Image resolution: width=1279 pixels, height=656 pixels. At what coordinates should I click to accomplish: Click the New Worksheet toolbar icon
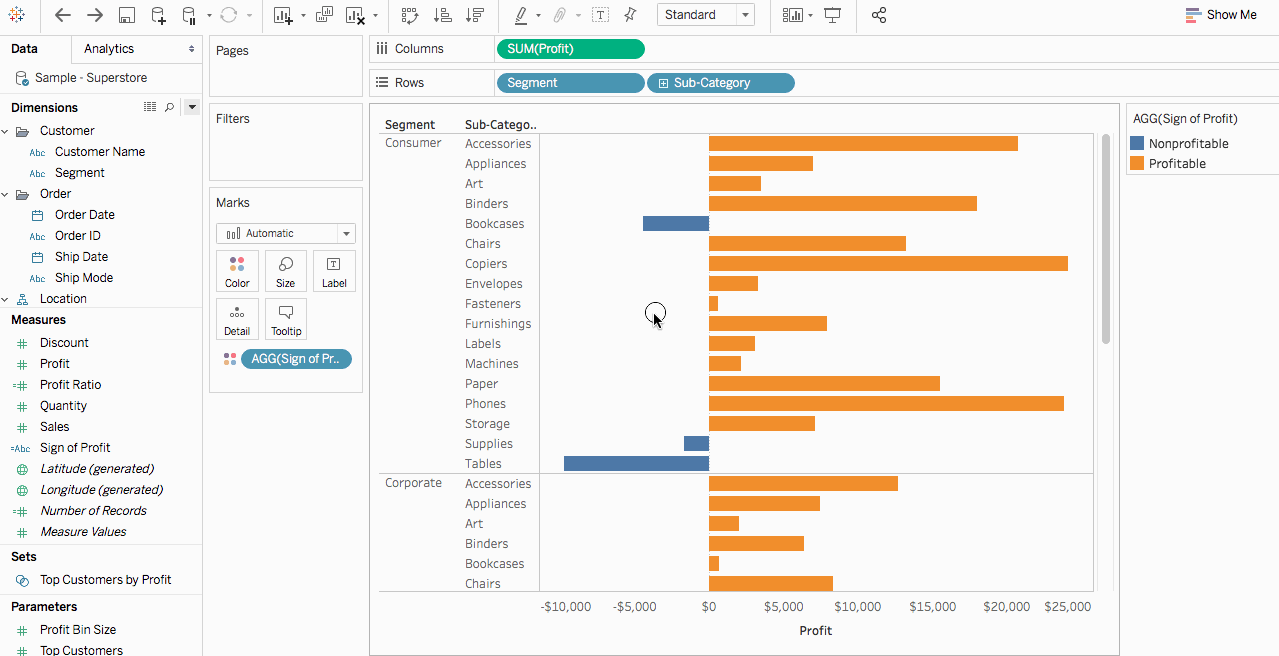[282, 15]
